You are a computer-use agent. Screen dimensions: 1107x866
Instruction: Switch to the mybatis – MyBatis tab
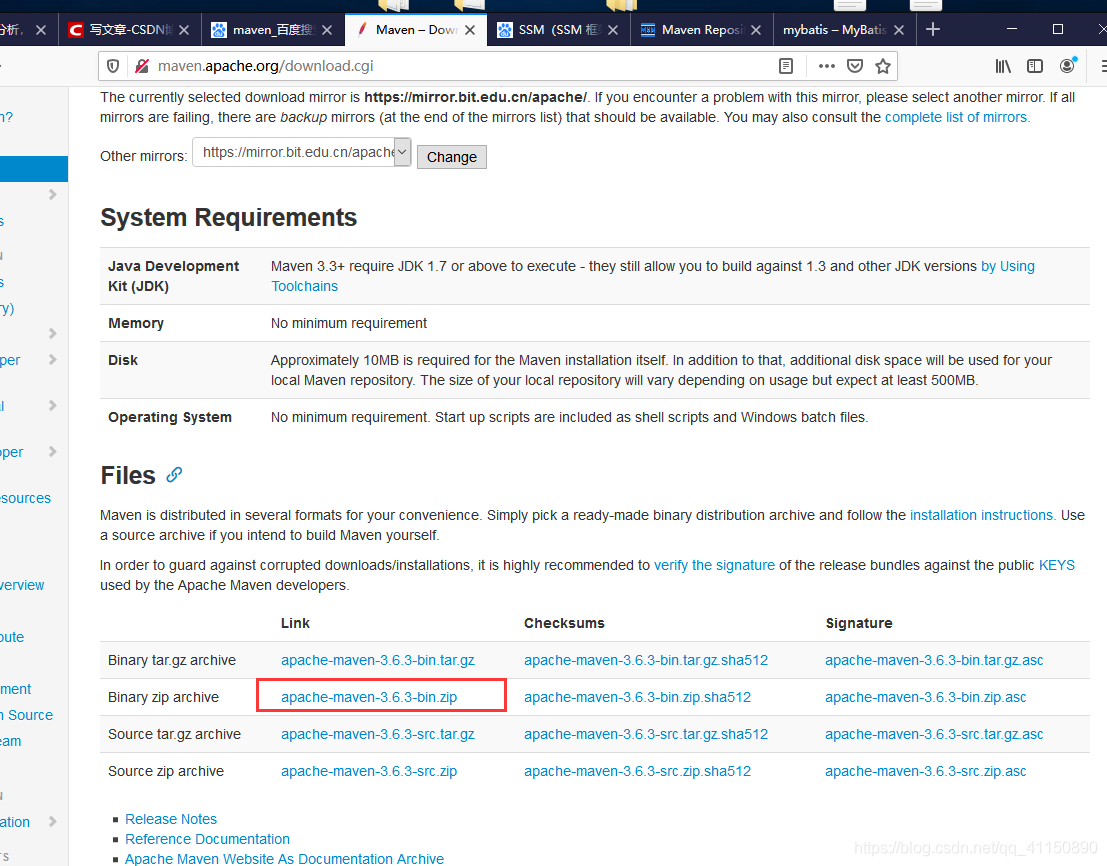click(x=844, y=30)
